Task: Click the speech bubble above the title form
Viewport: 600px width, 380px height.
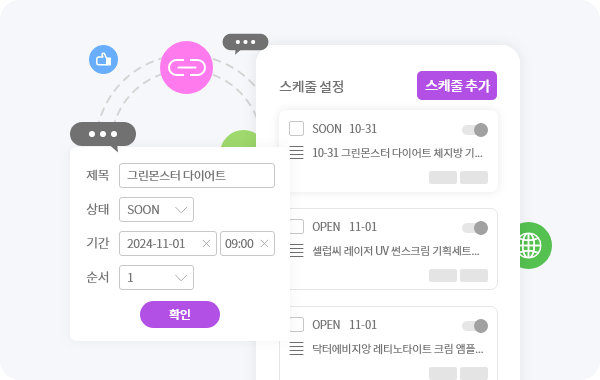Action: (103, 135)
